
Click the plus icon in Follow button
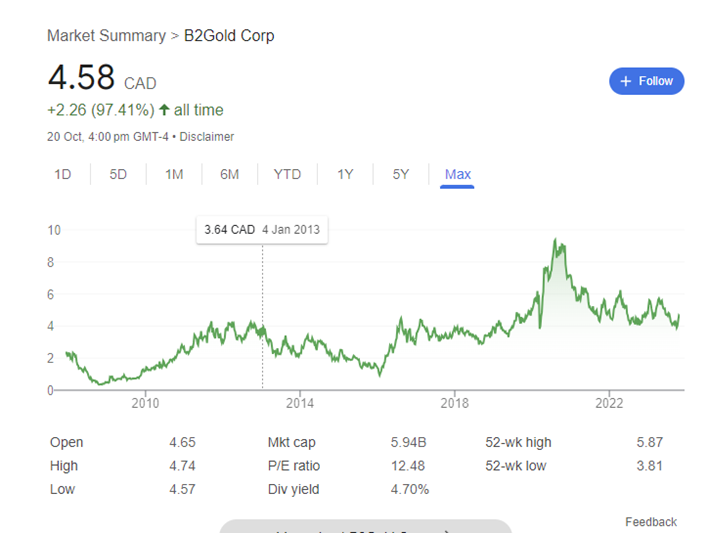pos(625,81)
